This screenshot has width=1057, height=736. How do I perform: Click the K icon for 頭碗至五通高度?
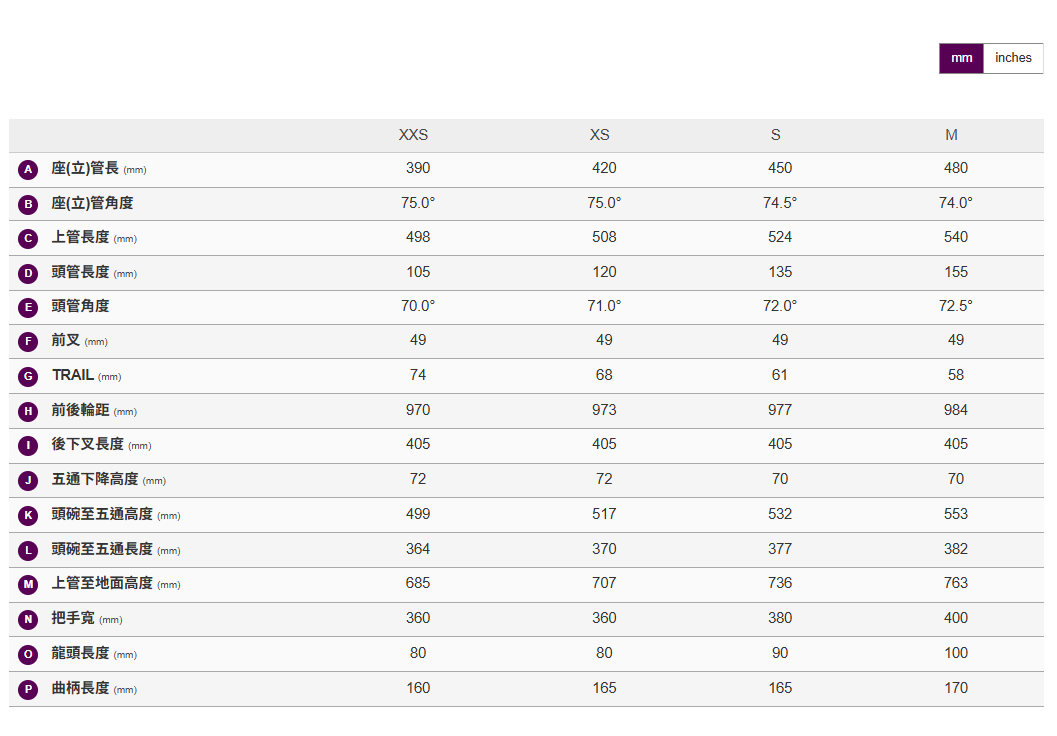[28, 516]
